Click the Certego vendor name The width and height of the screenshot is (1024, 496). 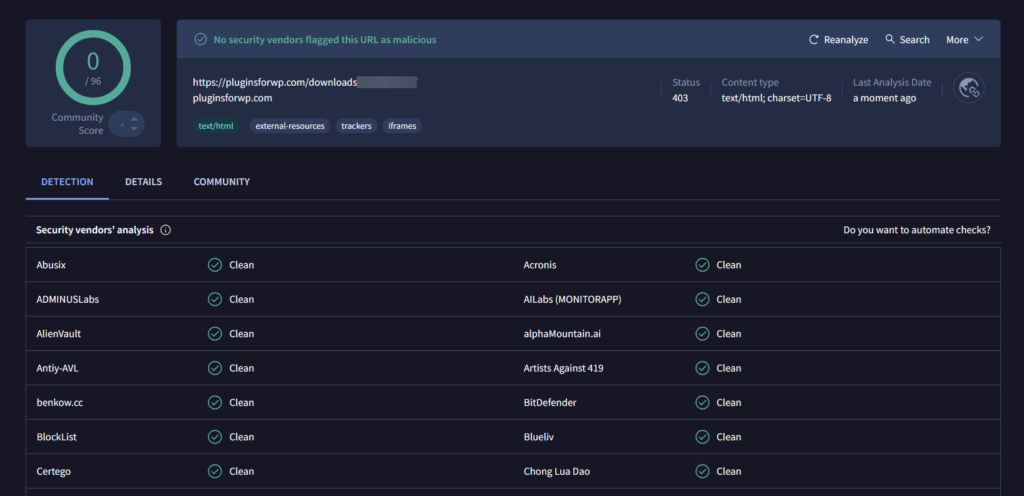(x=54, y=471)
